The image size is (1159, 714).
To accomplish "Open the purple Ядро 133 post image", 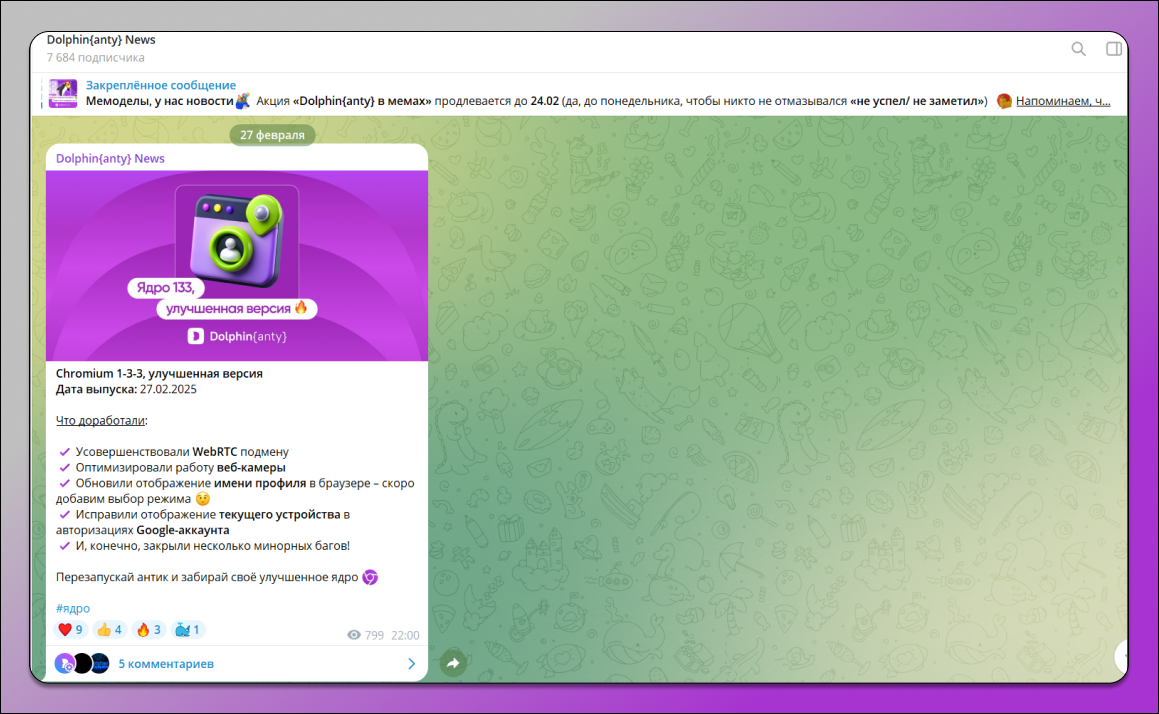I will click(237, 265).
